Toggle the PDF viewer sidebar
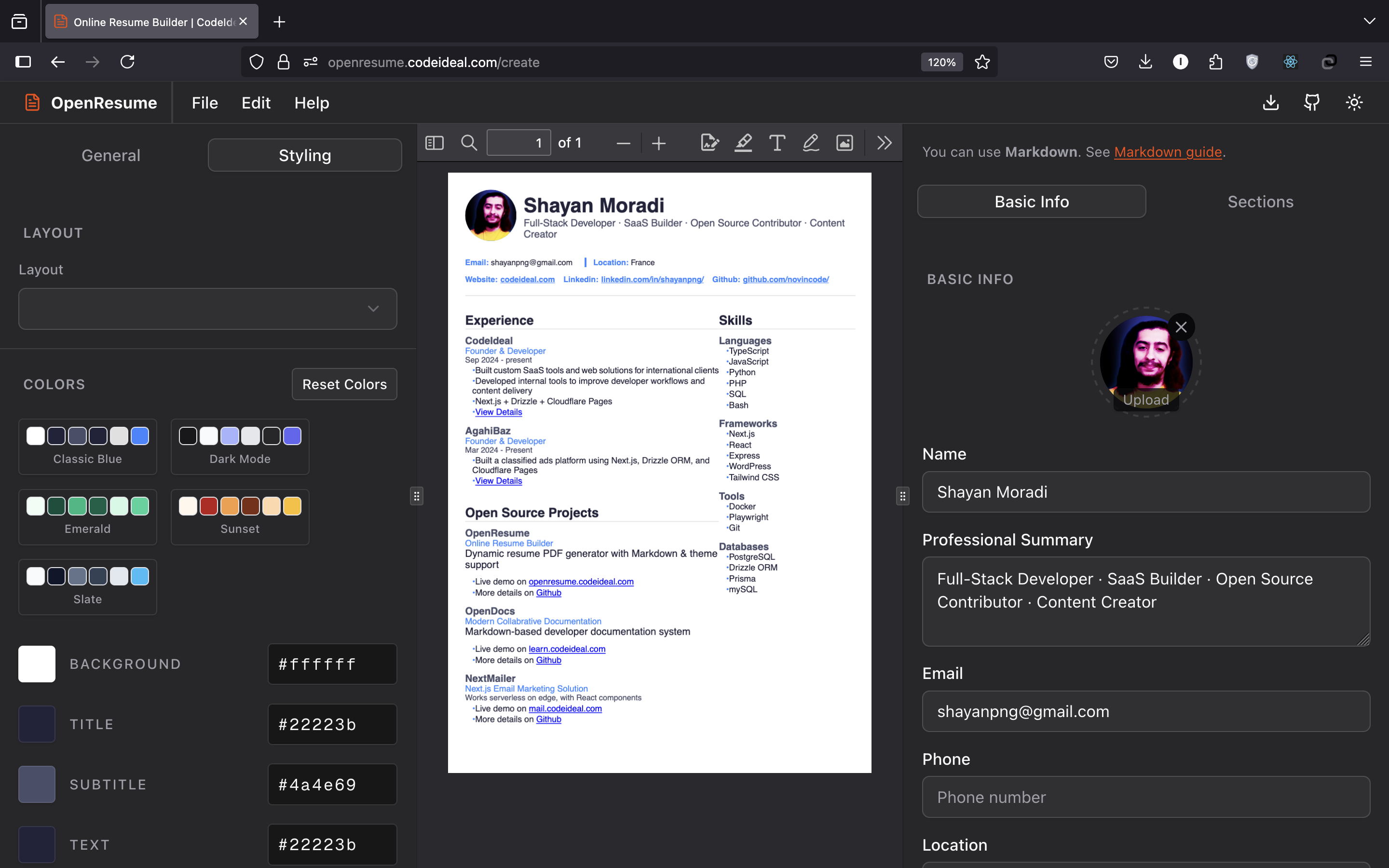 tap(435, 143)
